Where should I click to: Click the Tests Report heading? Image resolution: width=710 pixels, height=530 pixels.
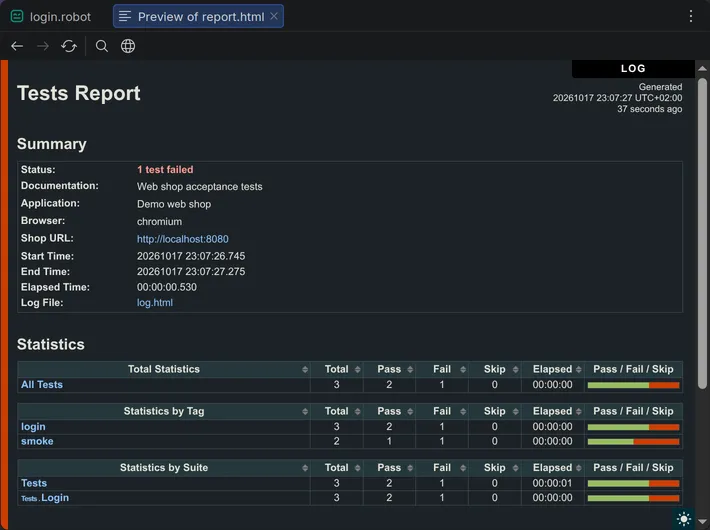tap(79, 93)
